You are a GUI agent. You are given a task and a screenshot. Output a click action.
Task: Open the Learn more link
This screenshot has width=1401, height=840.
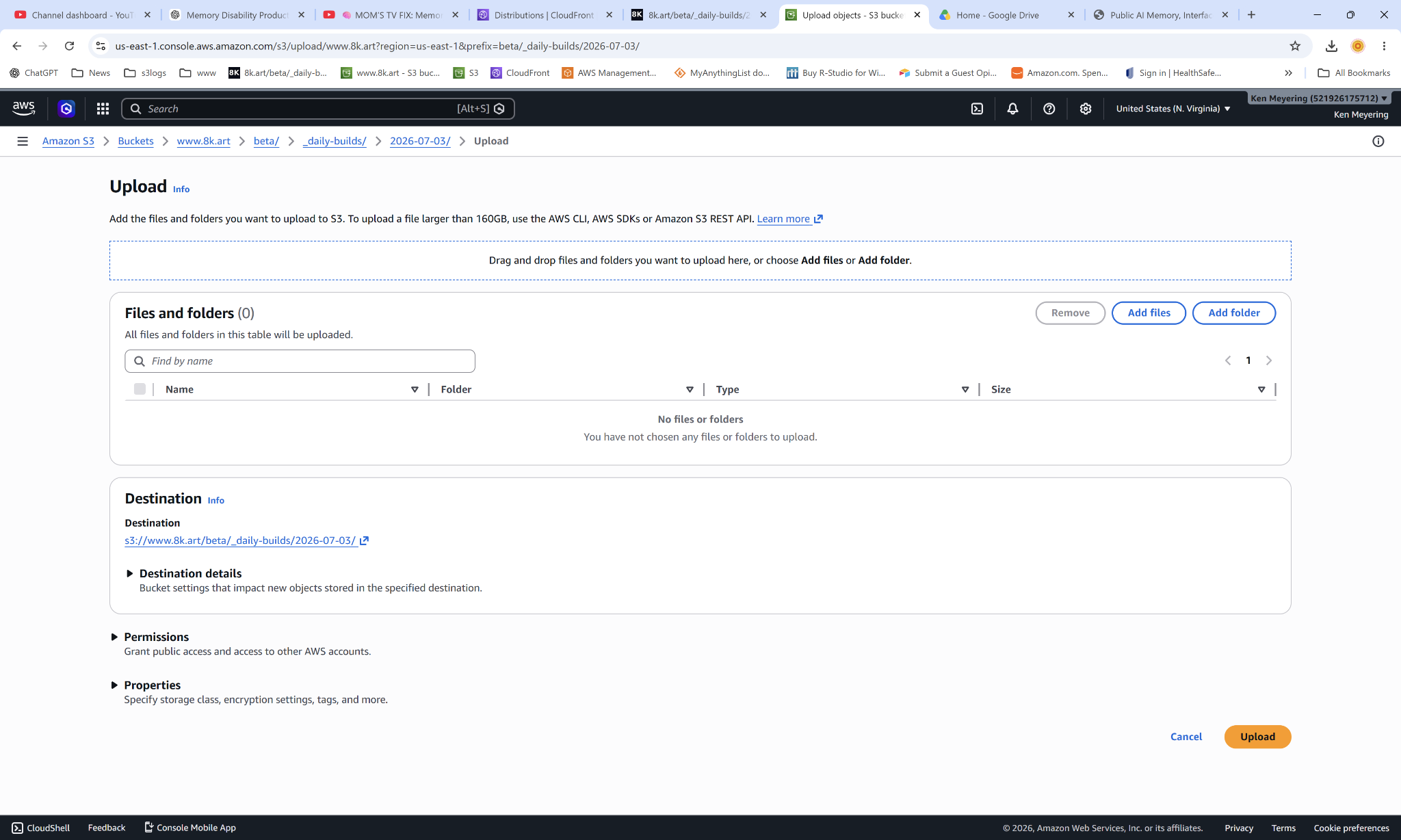(x=789, y=219)
